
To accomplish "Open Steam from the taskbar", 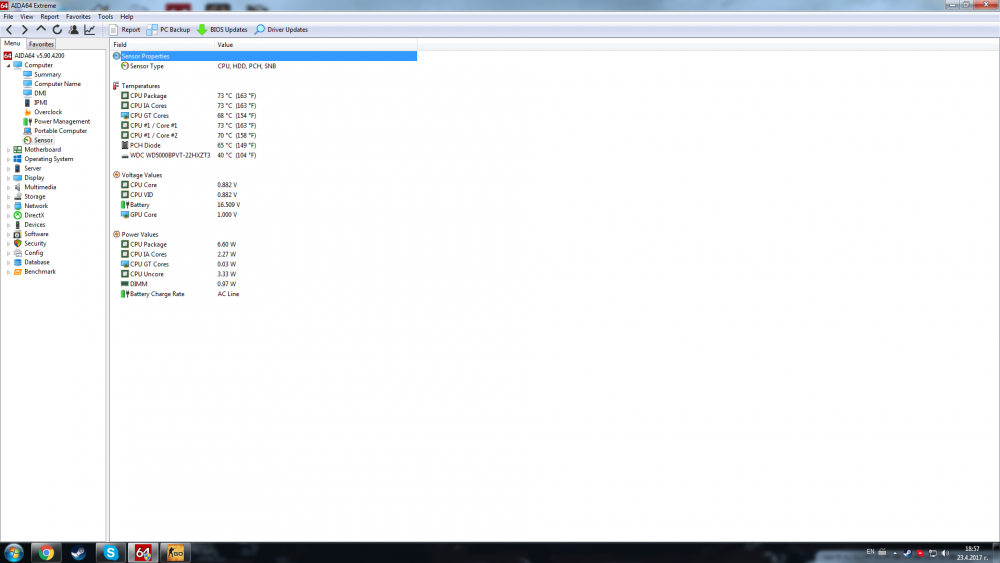I will [78, 553].
